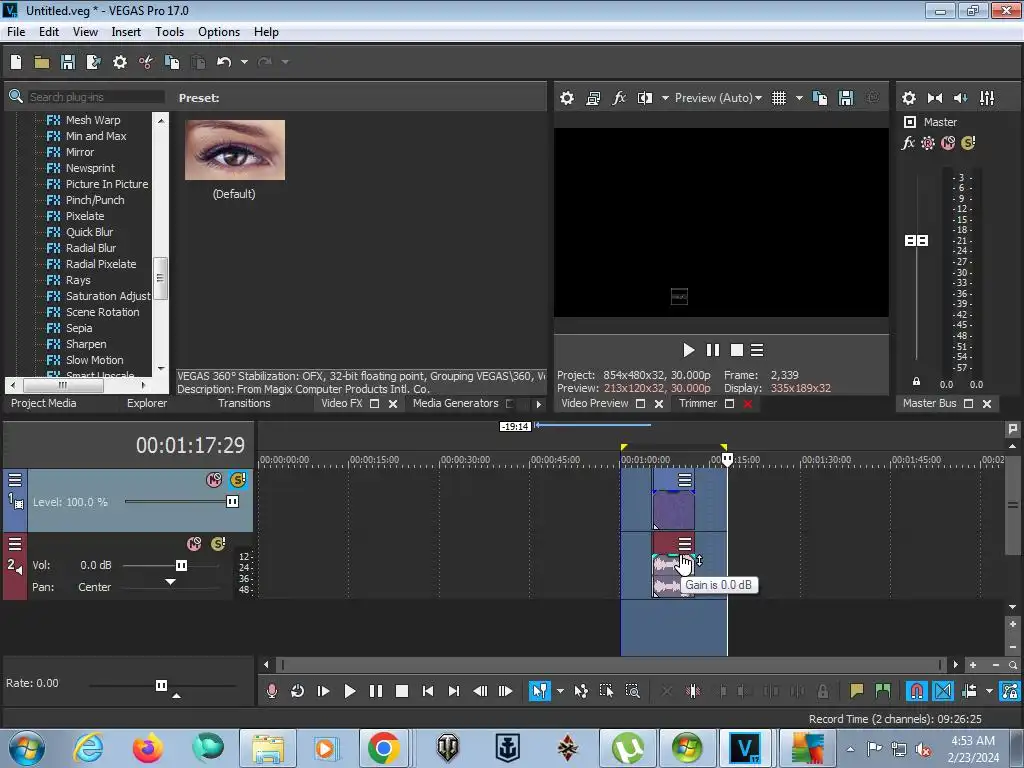Viewport: 1024px width, 768px height.
Task: Open the Tools menu
Action: coord(169,32)
